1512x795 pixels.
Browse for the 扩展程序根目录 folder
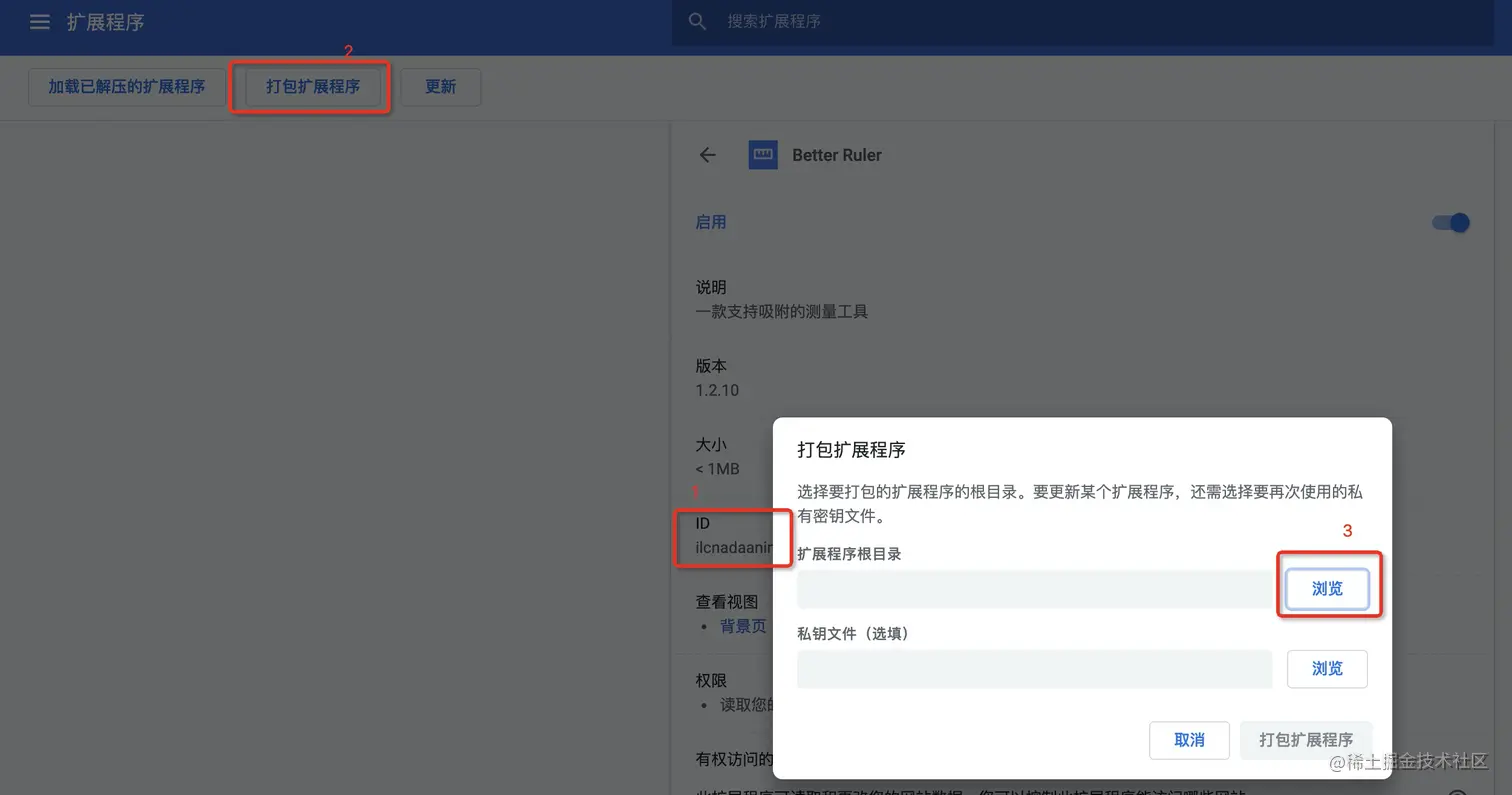1327,589
